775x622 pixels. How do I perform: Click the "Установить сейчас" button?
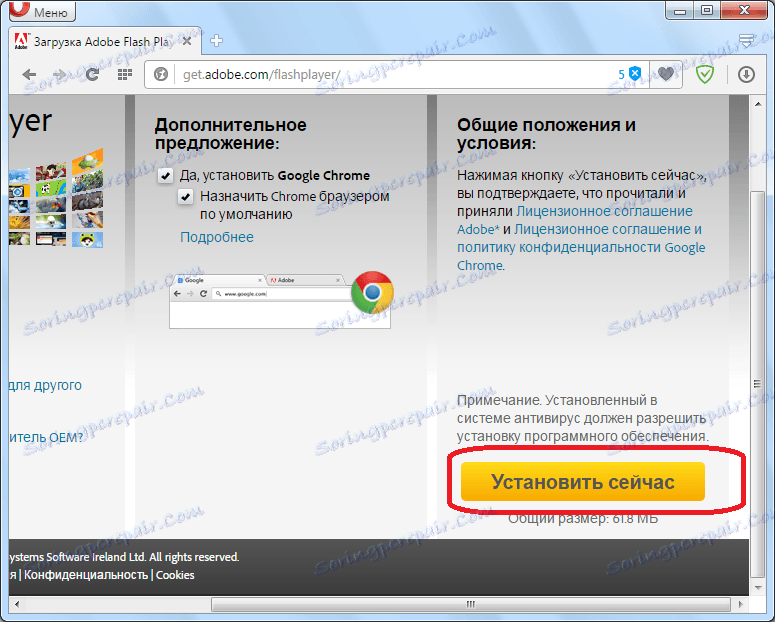click(583, 482)
